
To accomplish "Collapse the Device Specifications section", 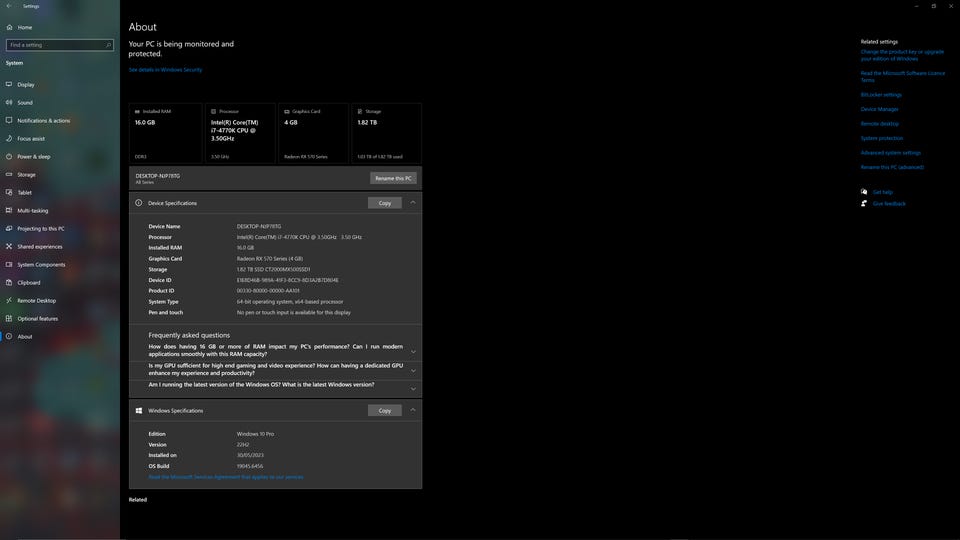I will point(413,203).
